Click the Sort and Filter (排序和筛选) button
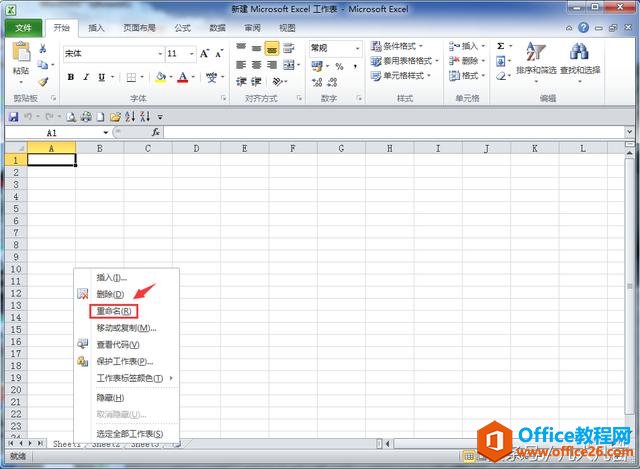 pyautogui.click(x=536, y=61)
